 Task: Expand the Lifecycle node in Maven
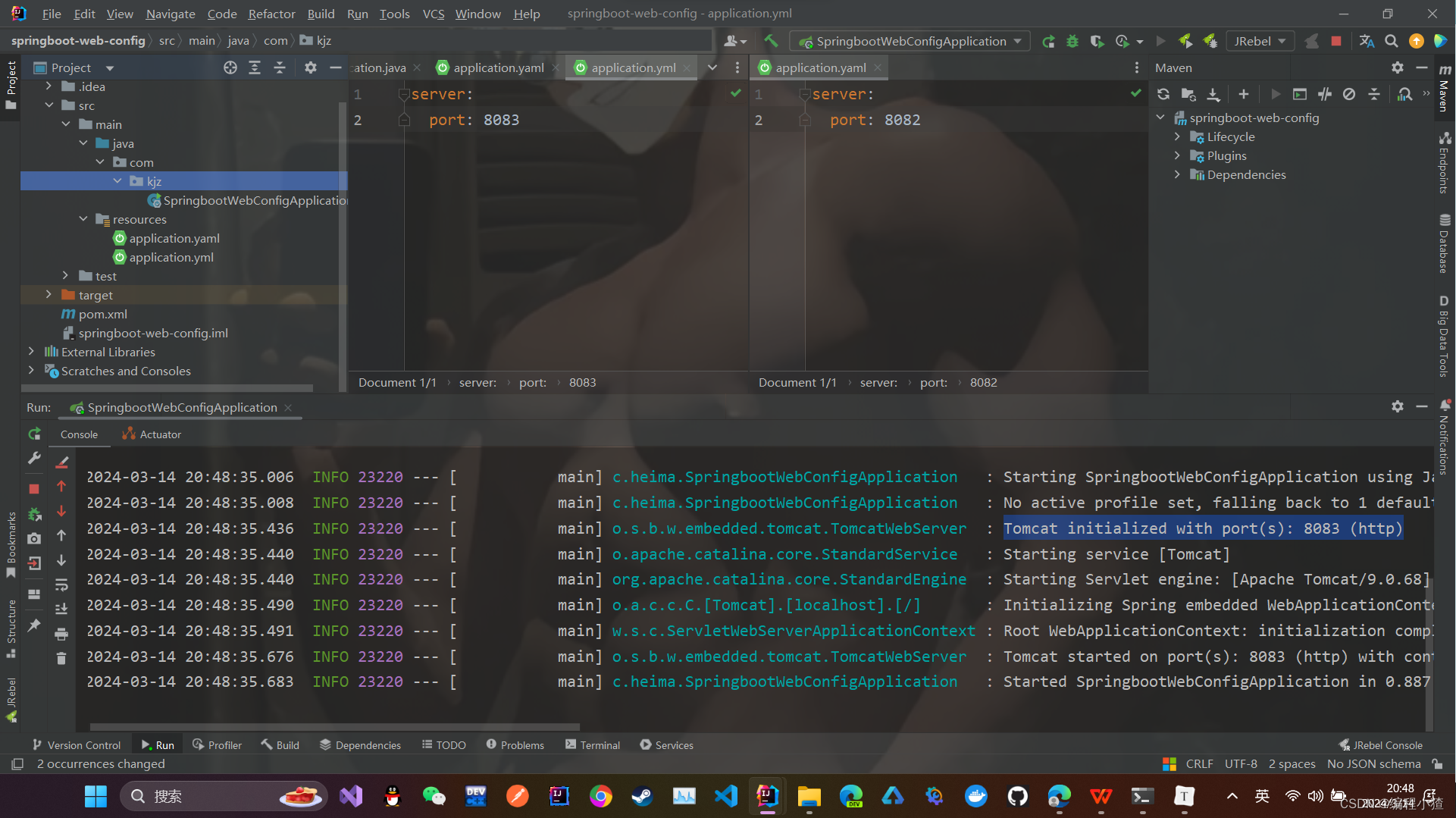point(1177,136)
